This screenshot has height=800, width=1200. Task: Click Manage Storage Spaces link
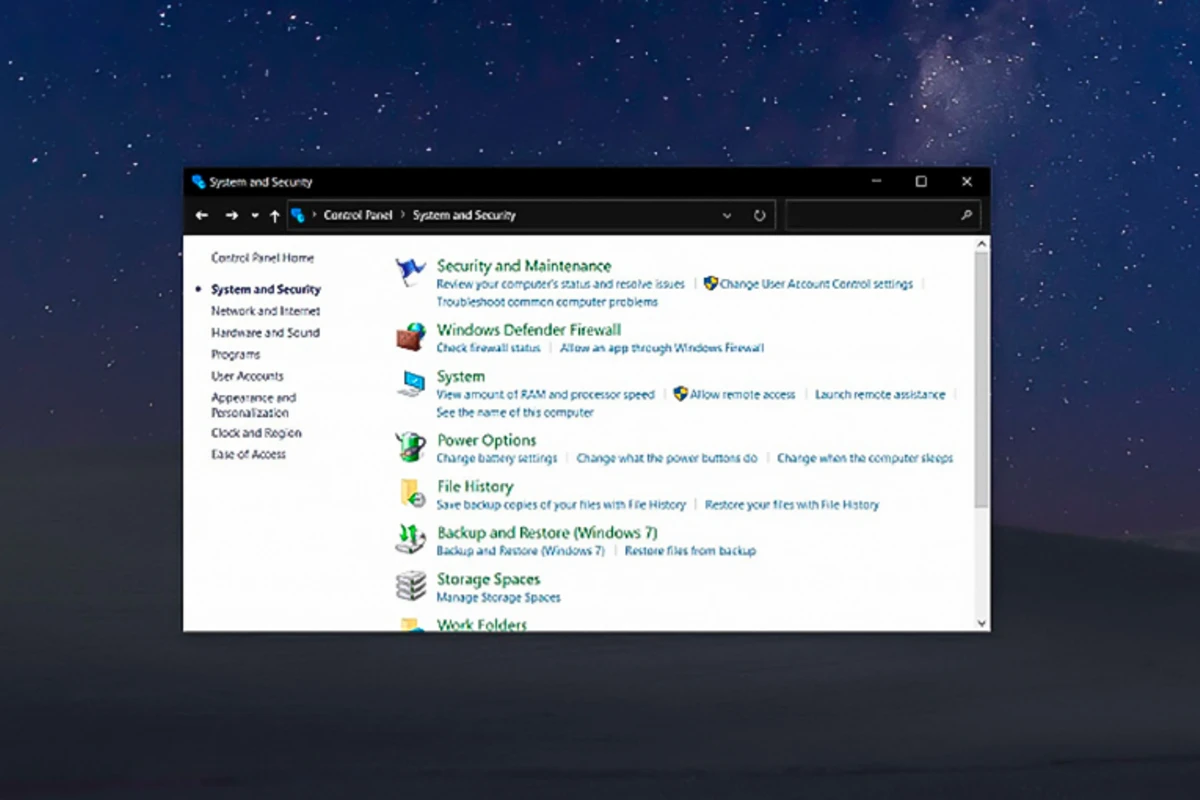(x=498, y=598)
